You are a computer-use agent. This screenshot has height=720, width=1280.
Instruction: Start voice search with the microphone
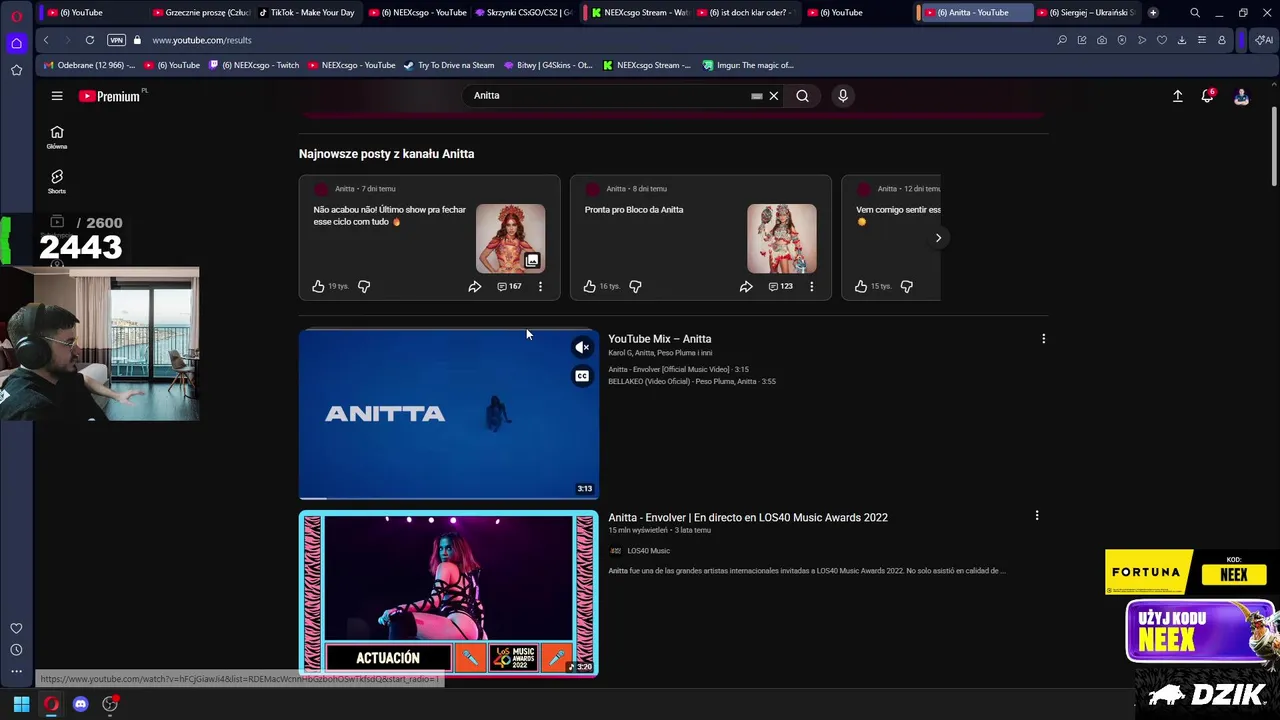[843, 96]
